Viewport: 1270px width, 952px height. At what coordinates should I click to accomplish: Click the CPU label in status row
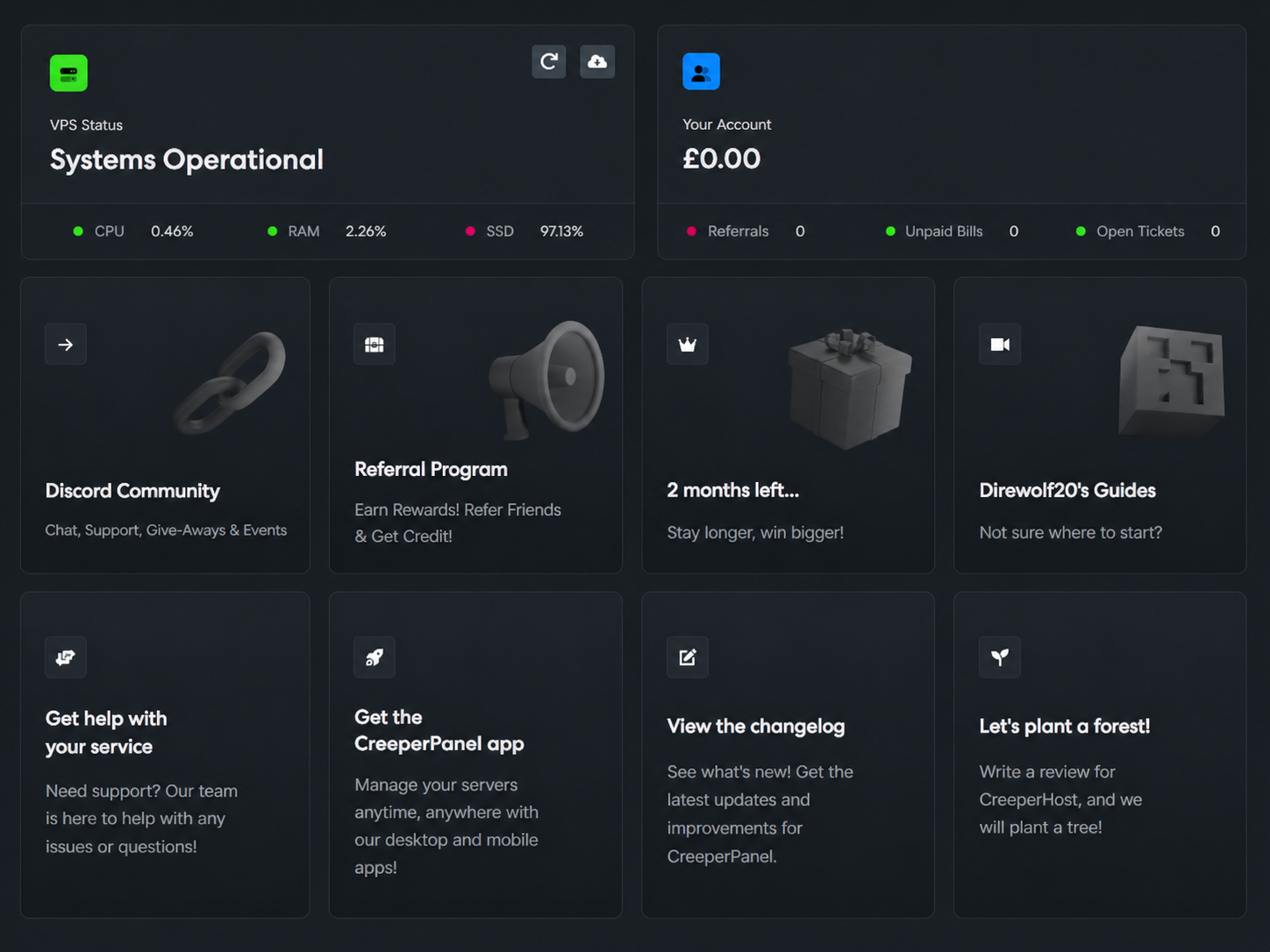[x=110, y=231]
